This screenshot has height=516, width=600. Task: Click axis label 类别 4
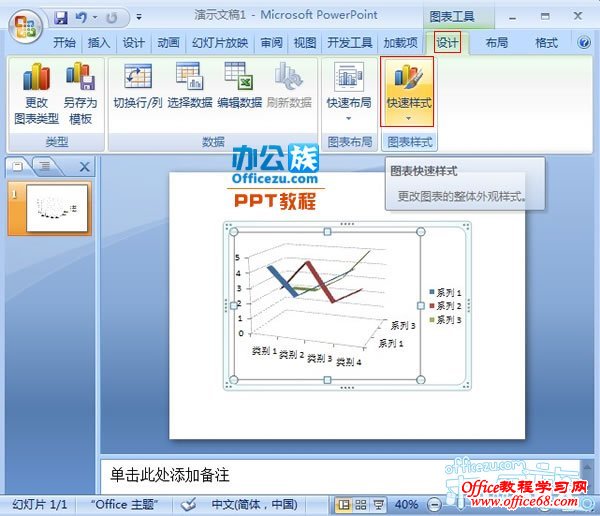(349, 362)
